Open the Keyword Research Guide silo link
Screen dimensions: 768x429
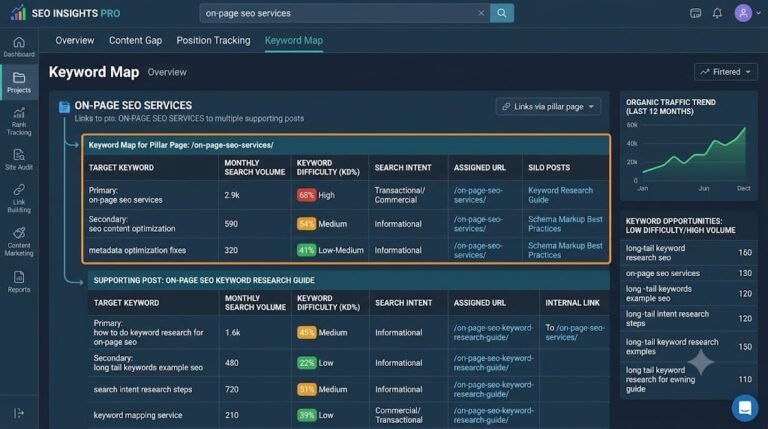click(x=560, y=195)
